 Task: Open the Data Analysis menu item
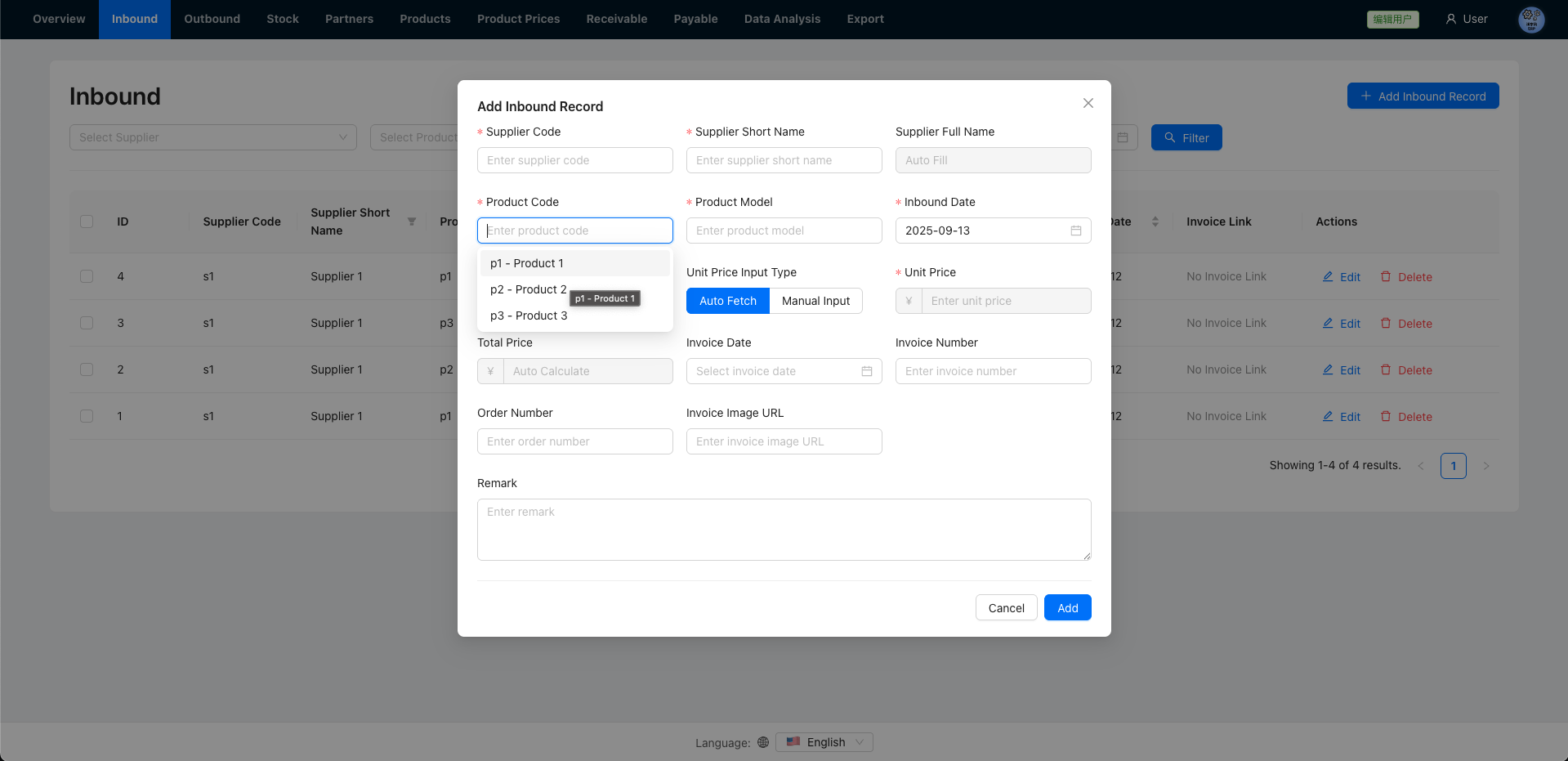(781, 19)
